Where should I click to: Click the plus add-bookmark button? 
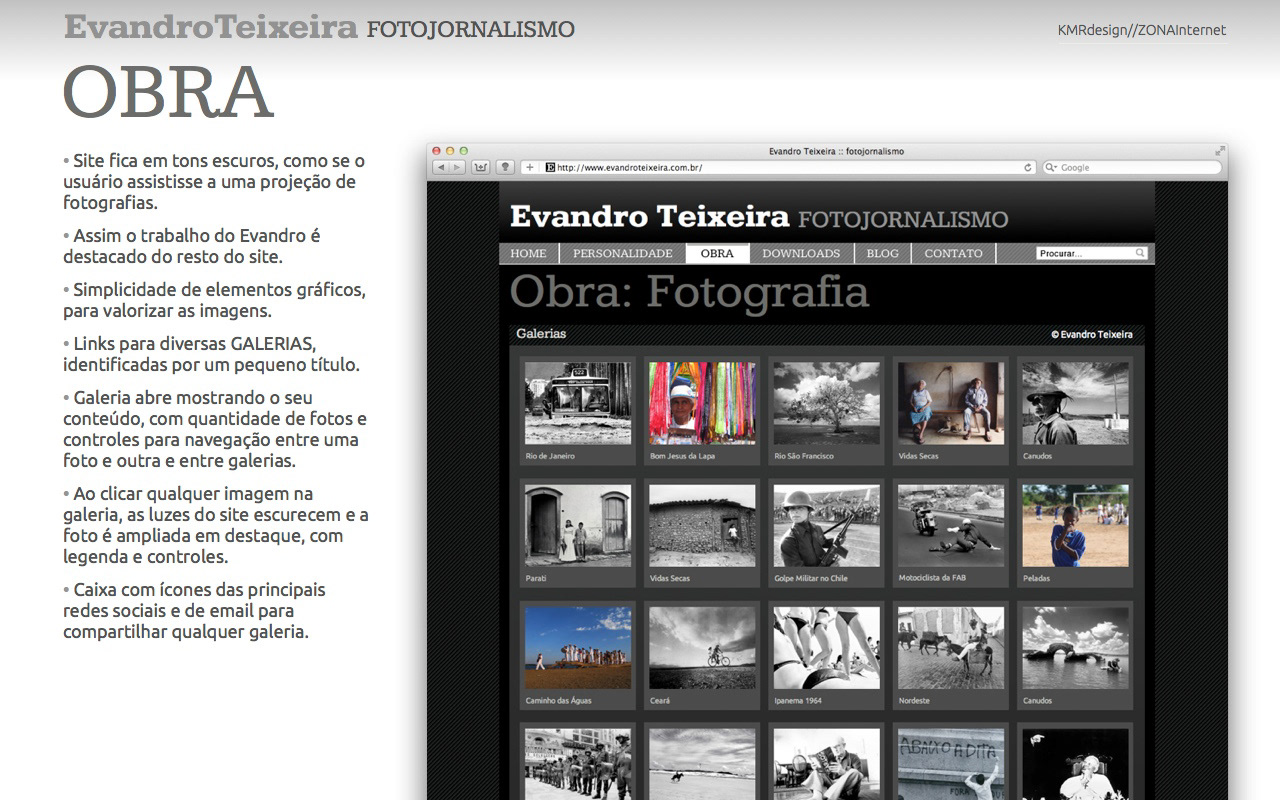point(531,167)
